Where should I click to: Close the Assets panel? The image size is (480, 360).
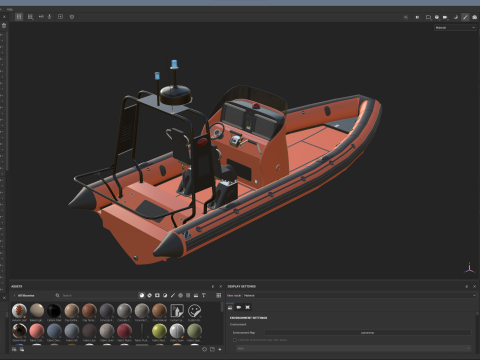point(220,286)
